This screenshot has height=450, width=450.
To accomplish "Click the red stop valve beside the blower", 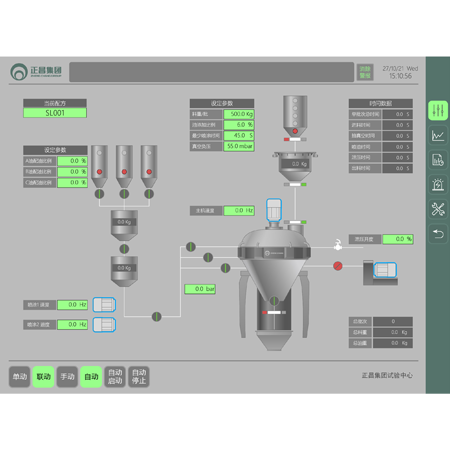I will pyautogui.click(x=338, y=266).
